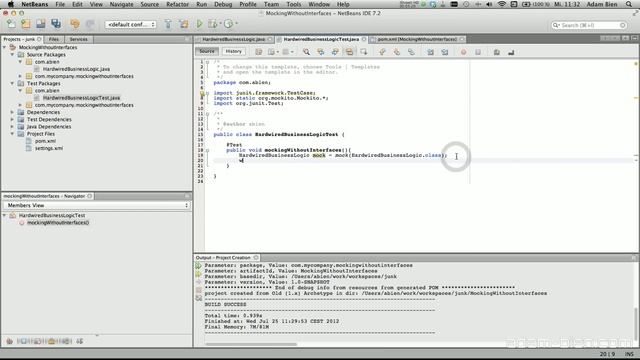Click the Toggle Bookmark editor icon

pos(411,52)
